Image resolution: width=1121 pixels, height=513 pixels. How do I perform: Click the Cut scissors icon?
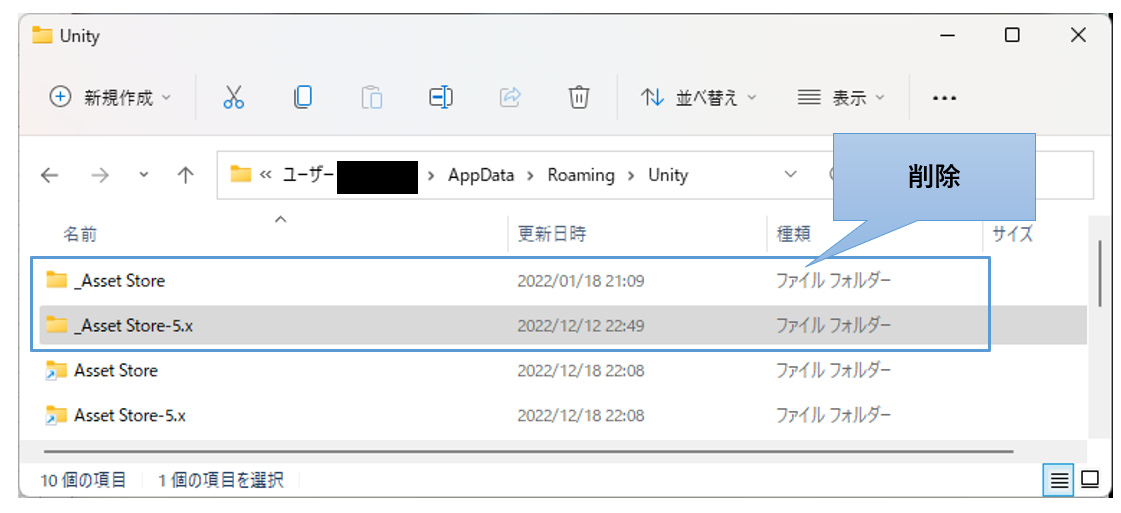click(234, 97)
